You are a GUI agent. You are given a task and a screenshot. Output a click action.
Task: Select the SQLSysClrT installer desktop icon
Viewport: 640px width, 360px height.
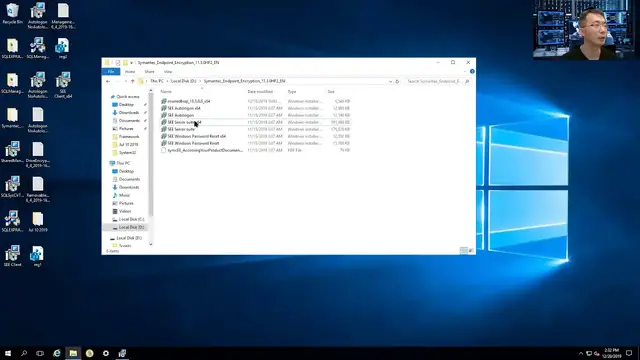coord(12,187)
